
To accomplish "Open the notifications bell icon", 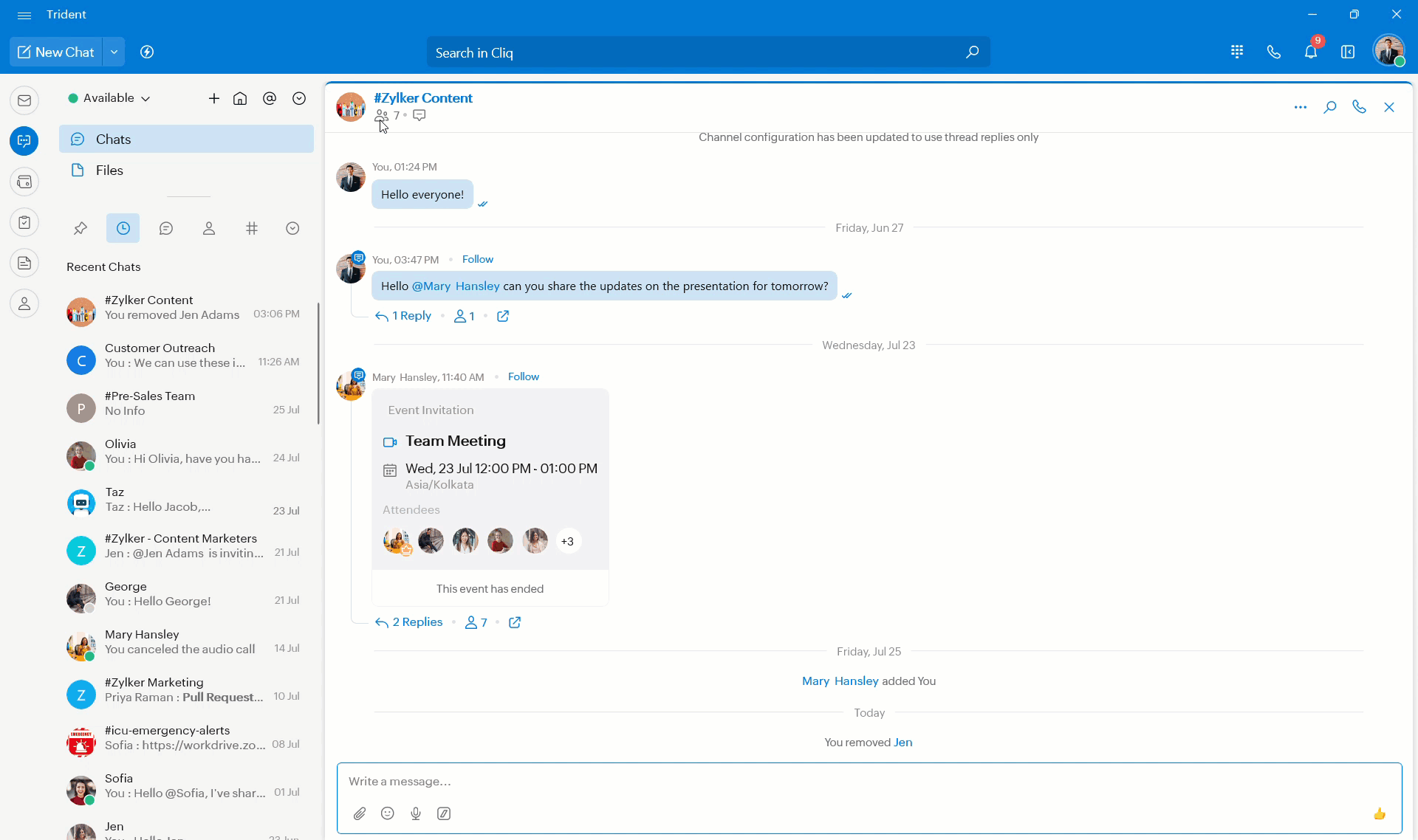I will [1310, 52].
